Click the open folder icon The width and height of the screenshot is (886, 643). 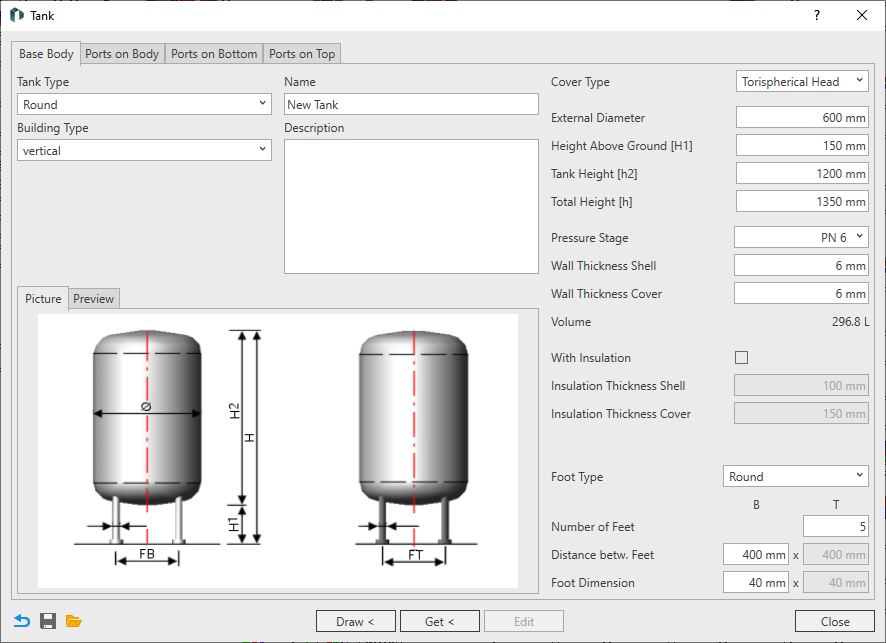click(x=73, y=621)
